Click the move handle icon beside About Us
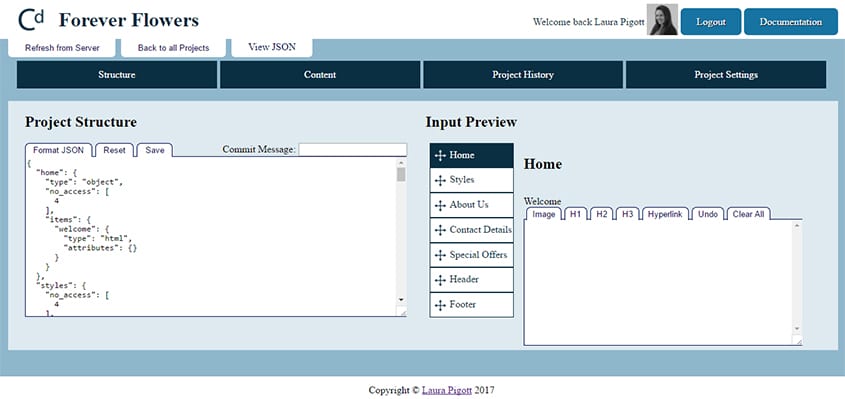Screen dimensions: 845x399 pyautogui.click(x=440, y=205)
